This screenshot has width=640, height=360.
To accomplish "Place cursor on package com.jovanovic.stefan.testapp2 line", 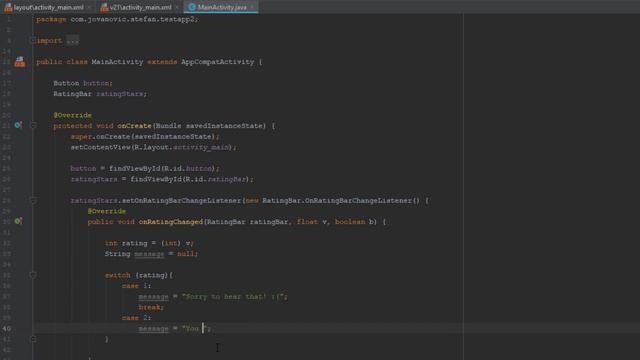I will 117,19.
